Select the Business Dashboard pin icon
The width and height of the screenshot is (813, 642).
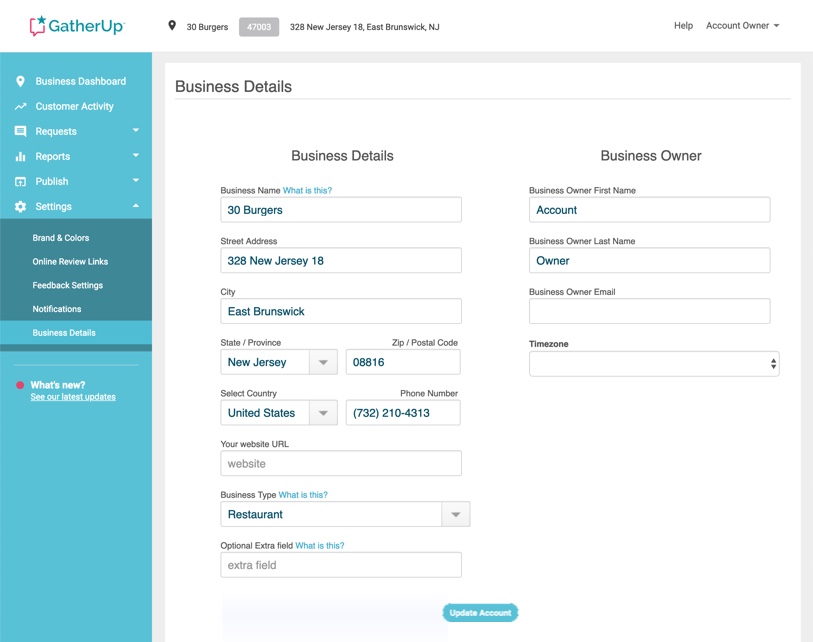(x=22, y=81)
